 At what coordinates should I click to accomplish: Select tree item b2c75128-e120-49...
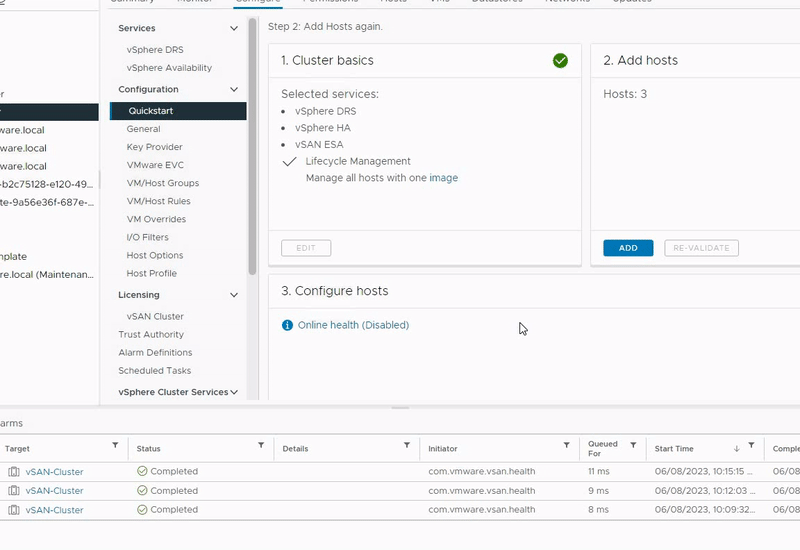pyautogui.click(x=47, y=184)
